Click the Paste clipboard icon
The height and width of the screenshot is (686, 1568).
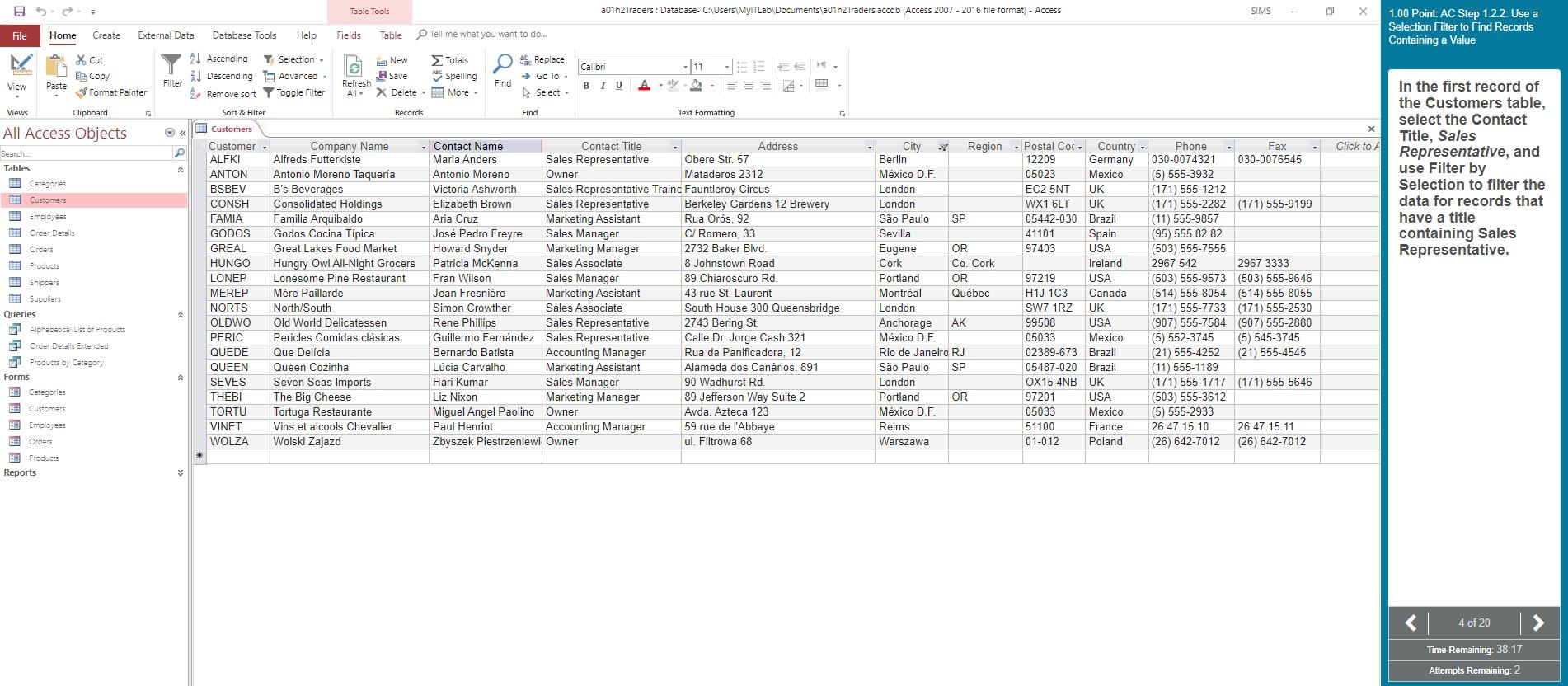coord(56,68)
